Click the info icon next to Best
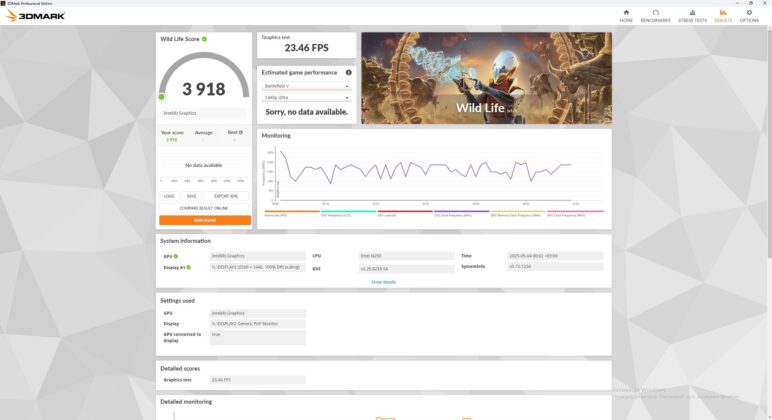 pyautogui.click(x=240, y=132)
